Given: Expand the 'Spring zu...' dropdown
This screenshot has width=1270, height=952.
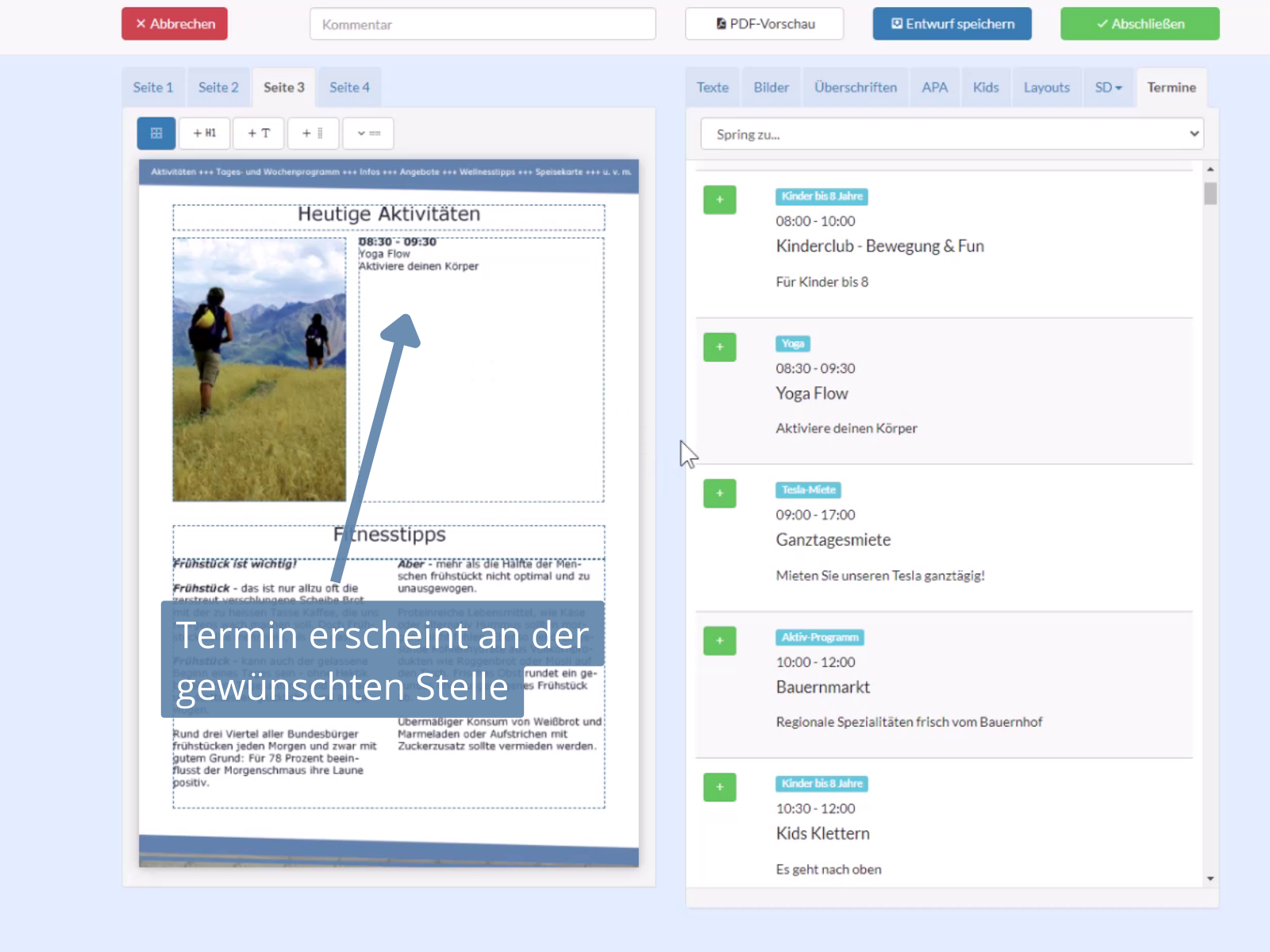Looking at the screenshot, I should [952, 134].
